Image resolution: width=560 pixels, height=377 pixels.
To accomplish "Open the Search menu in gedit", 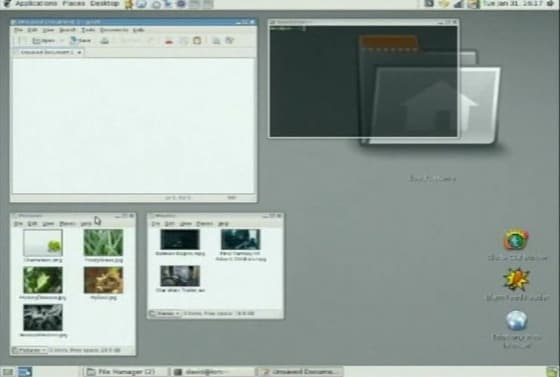I will pos(67,30).
